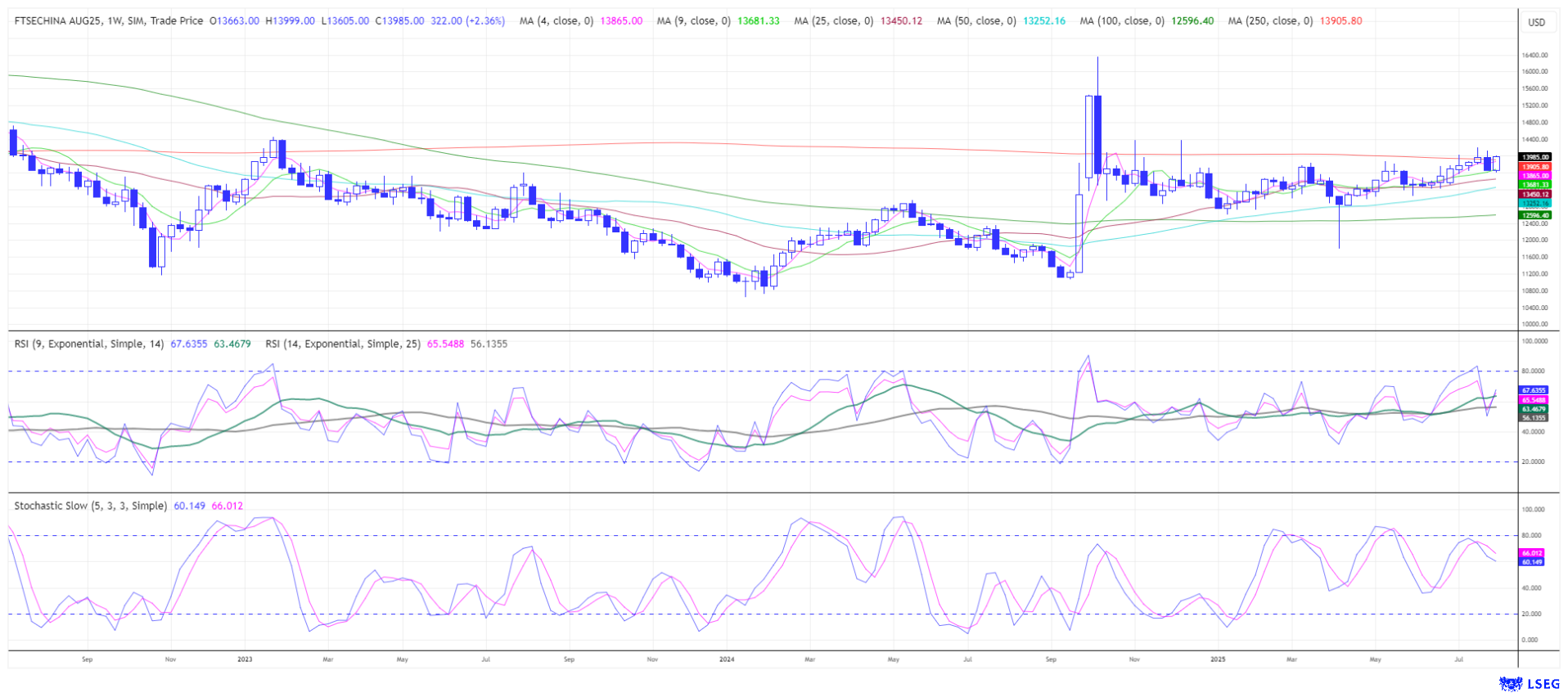
Task: Open the USD currency selector
Action: (x=1536, y=22)
